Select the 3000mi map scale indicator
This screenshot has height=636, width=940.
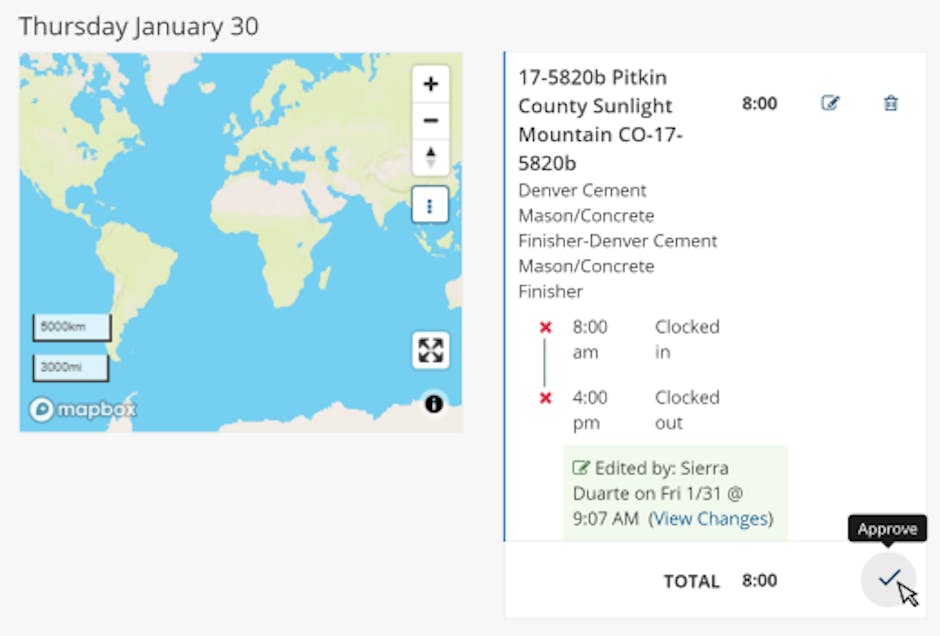point(70,368)
